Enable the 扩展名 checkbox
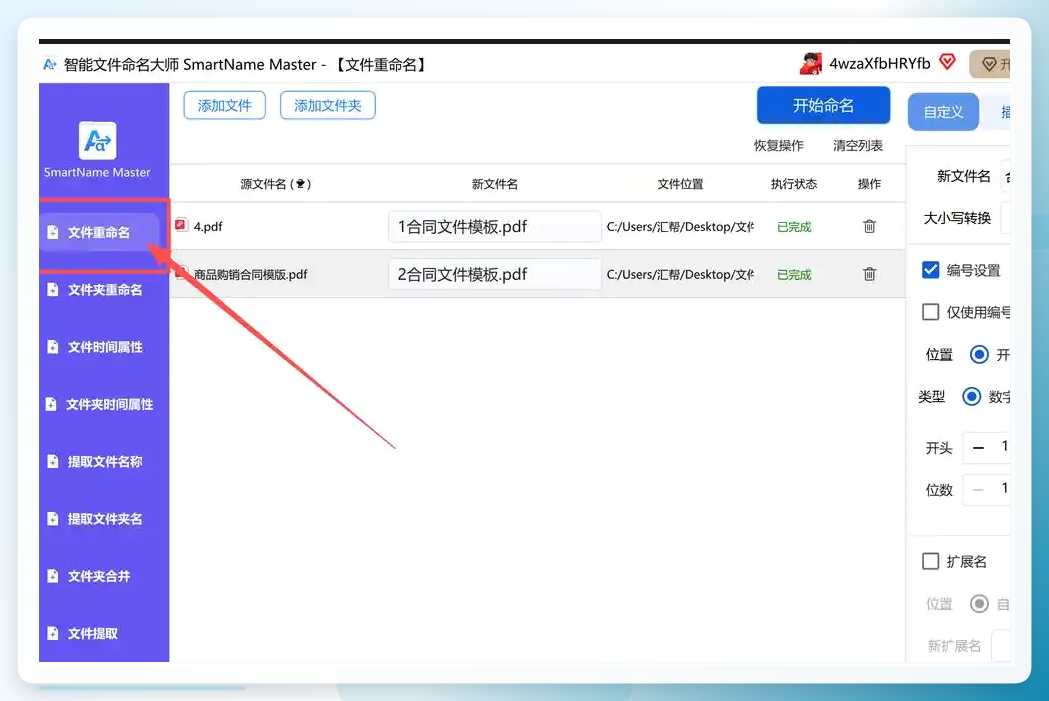This screenshot has height=701, width=1049. (931, 561)
